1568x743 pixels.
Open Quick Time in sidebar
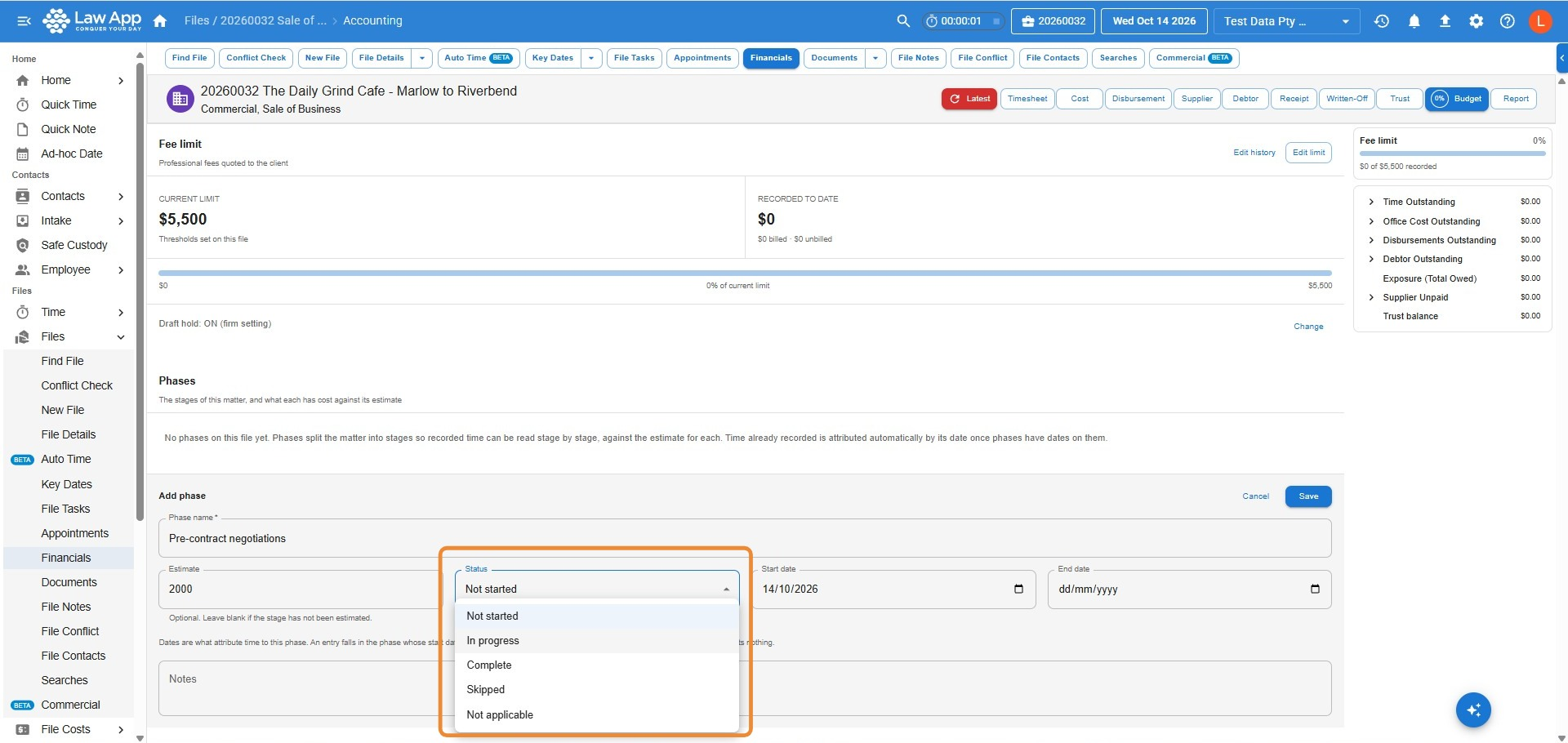coord(69,105)
